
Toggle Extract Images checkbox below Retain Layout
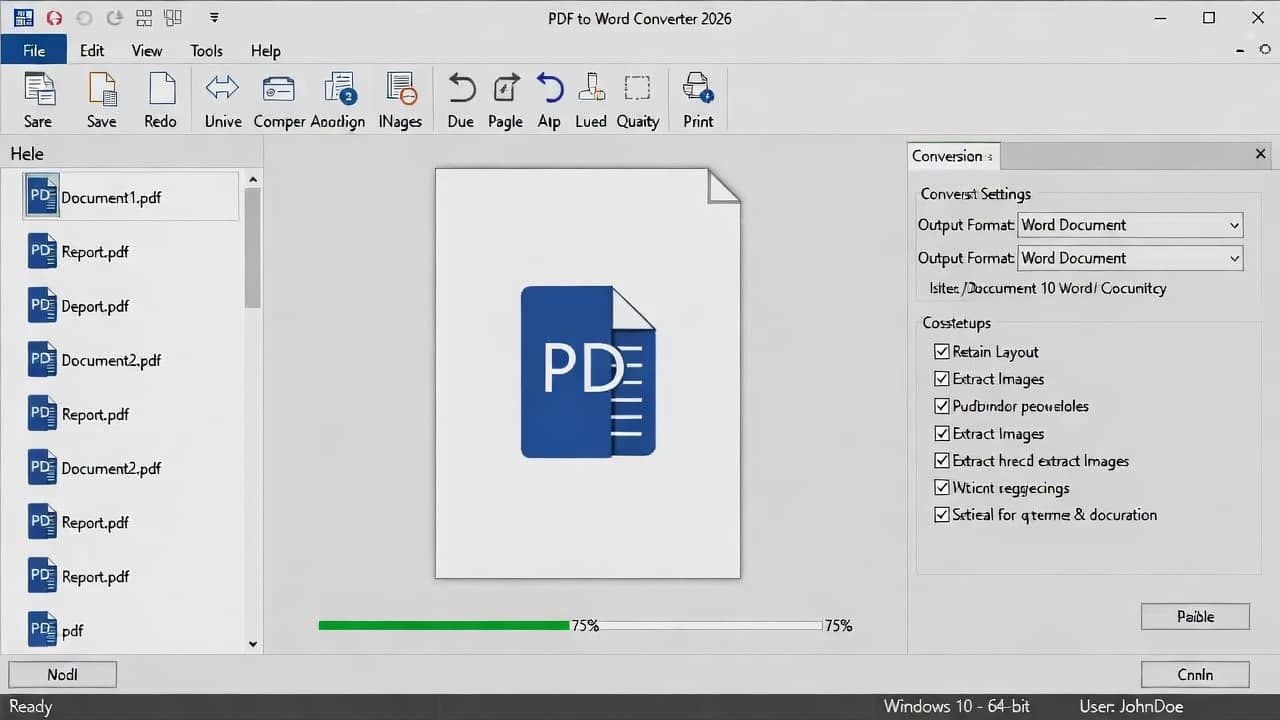click(941, 379)
